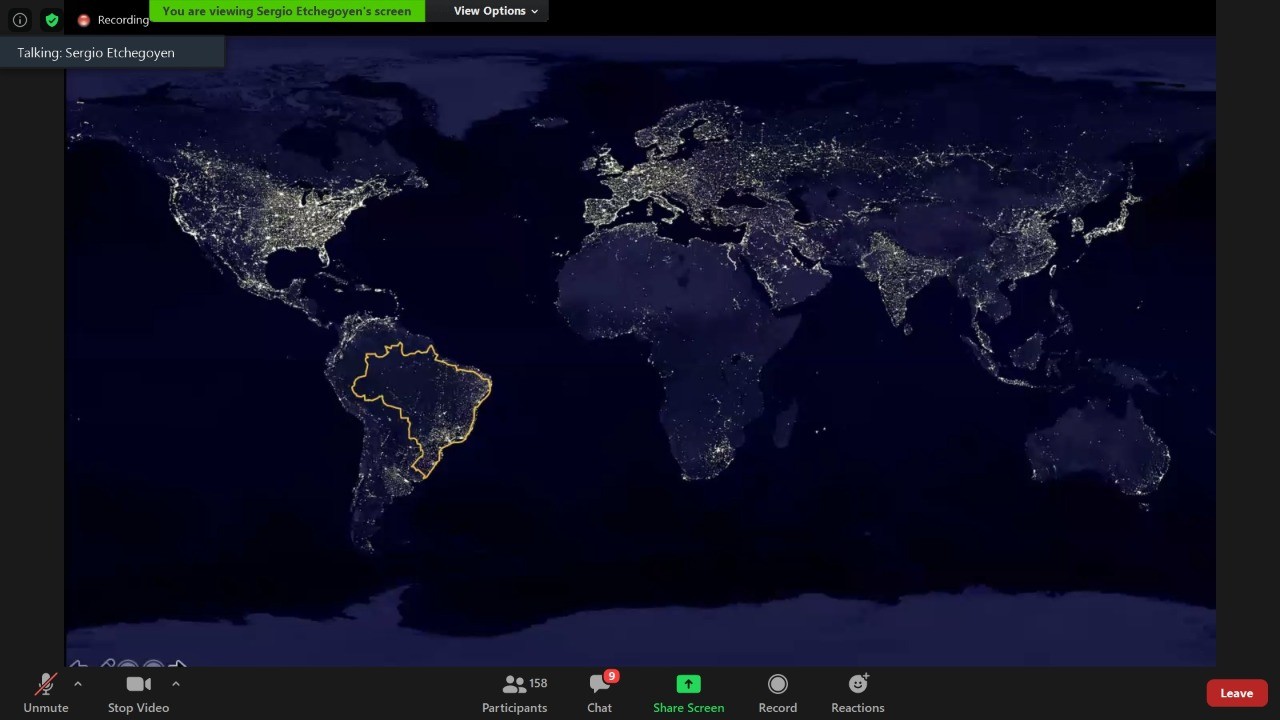The image size is (1280, 720).
Task: Click the highlighted Brazil outline on map
Action: pyautogui.click(x=421, y=400)
